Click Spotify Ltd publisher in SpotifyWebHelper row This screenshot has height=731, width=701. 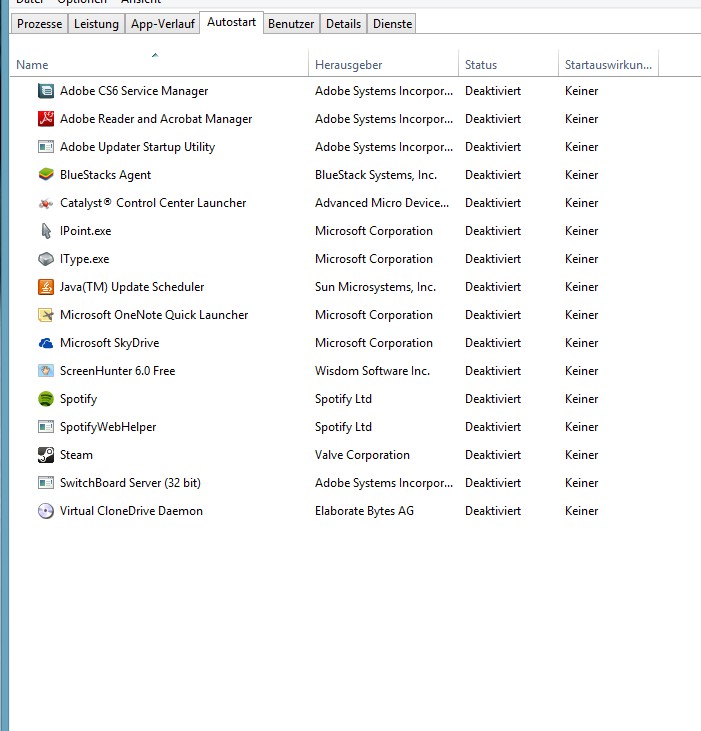pyautogui.click(x=344, y=427)
